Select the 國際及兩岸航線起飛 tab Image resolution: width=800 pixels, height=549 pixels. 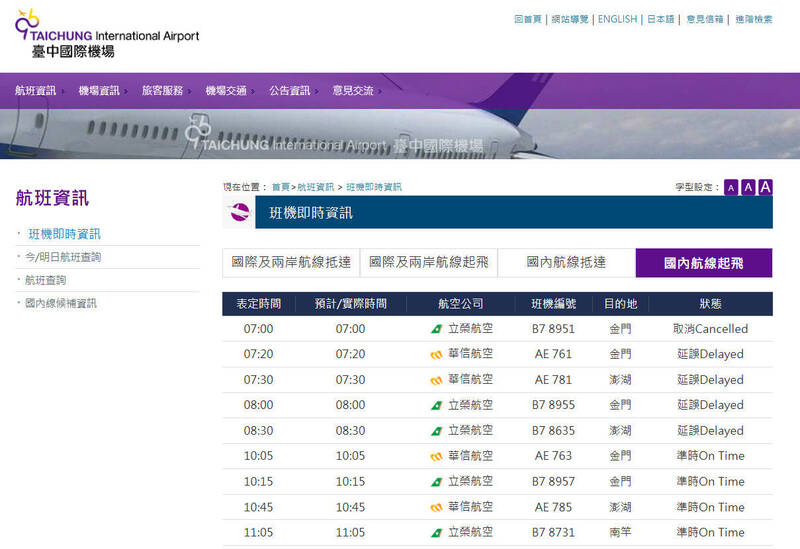coord(428,263)
